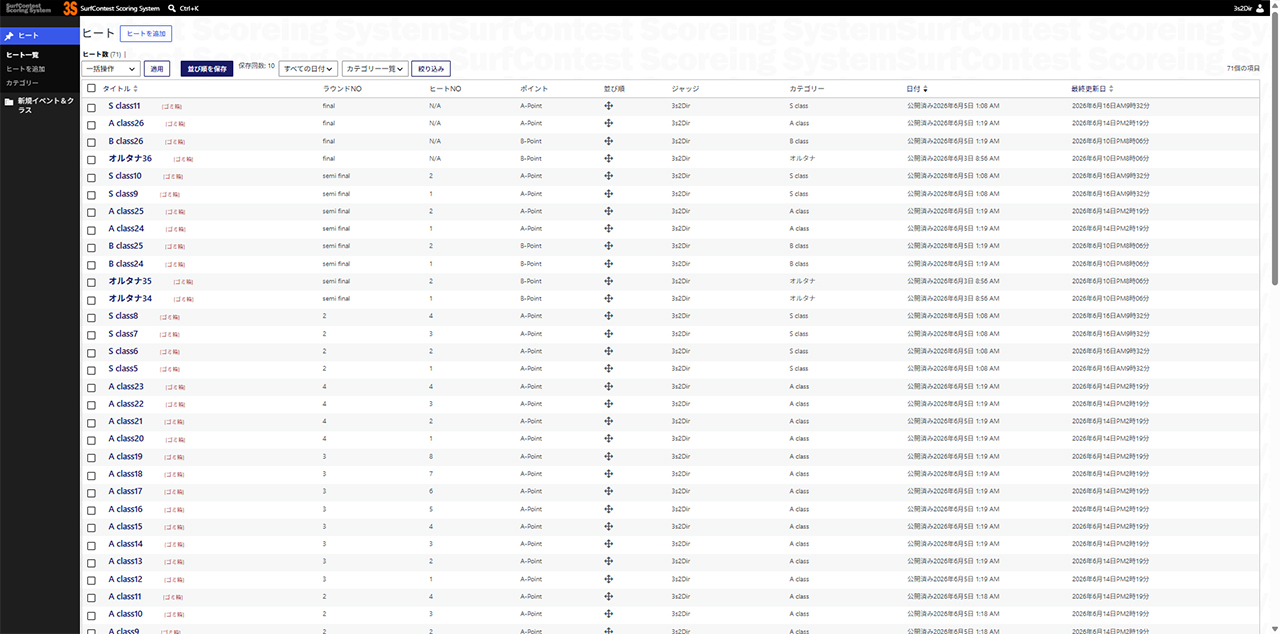Click the move handle icon for S class10
Screen dimensions: 1280x634
pos(608,176)
